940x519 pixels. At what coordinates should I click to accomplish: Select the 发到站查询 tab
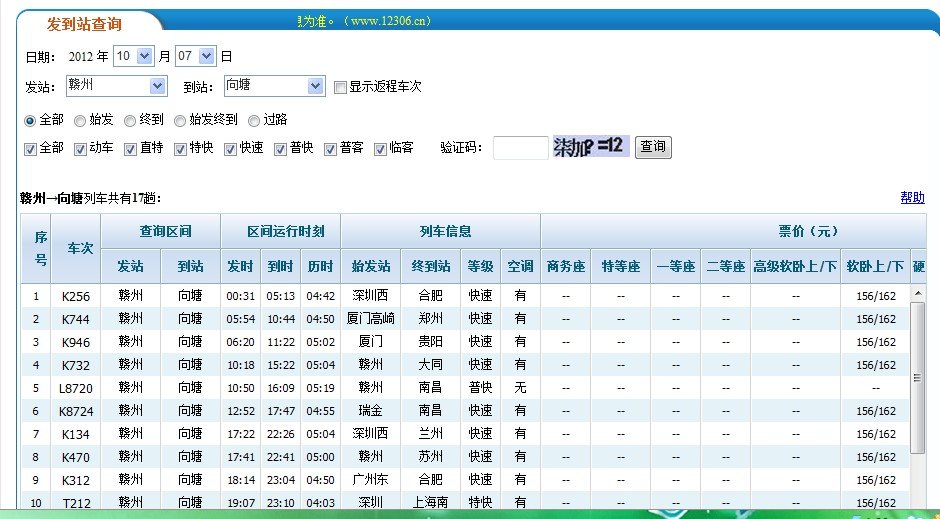[x=85, y=24]
